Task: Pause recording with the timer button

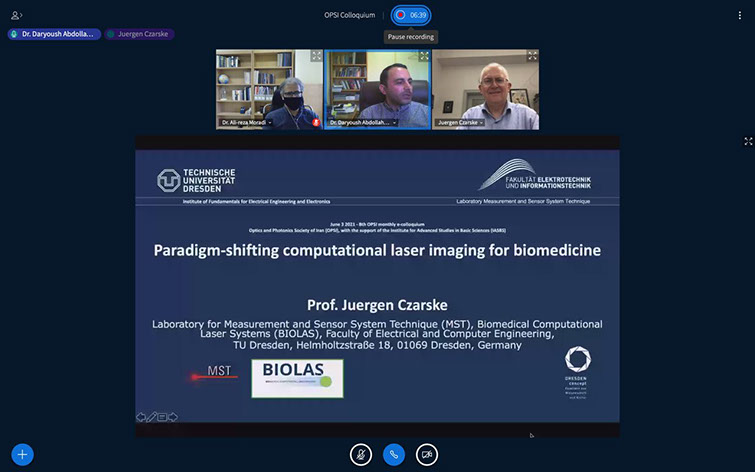Action: tap(411, 15)
